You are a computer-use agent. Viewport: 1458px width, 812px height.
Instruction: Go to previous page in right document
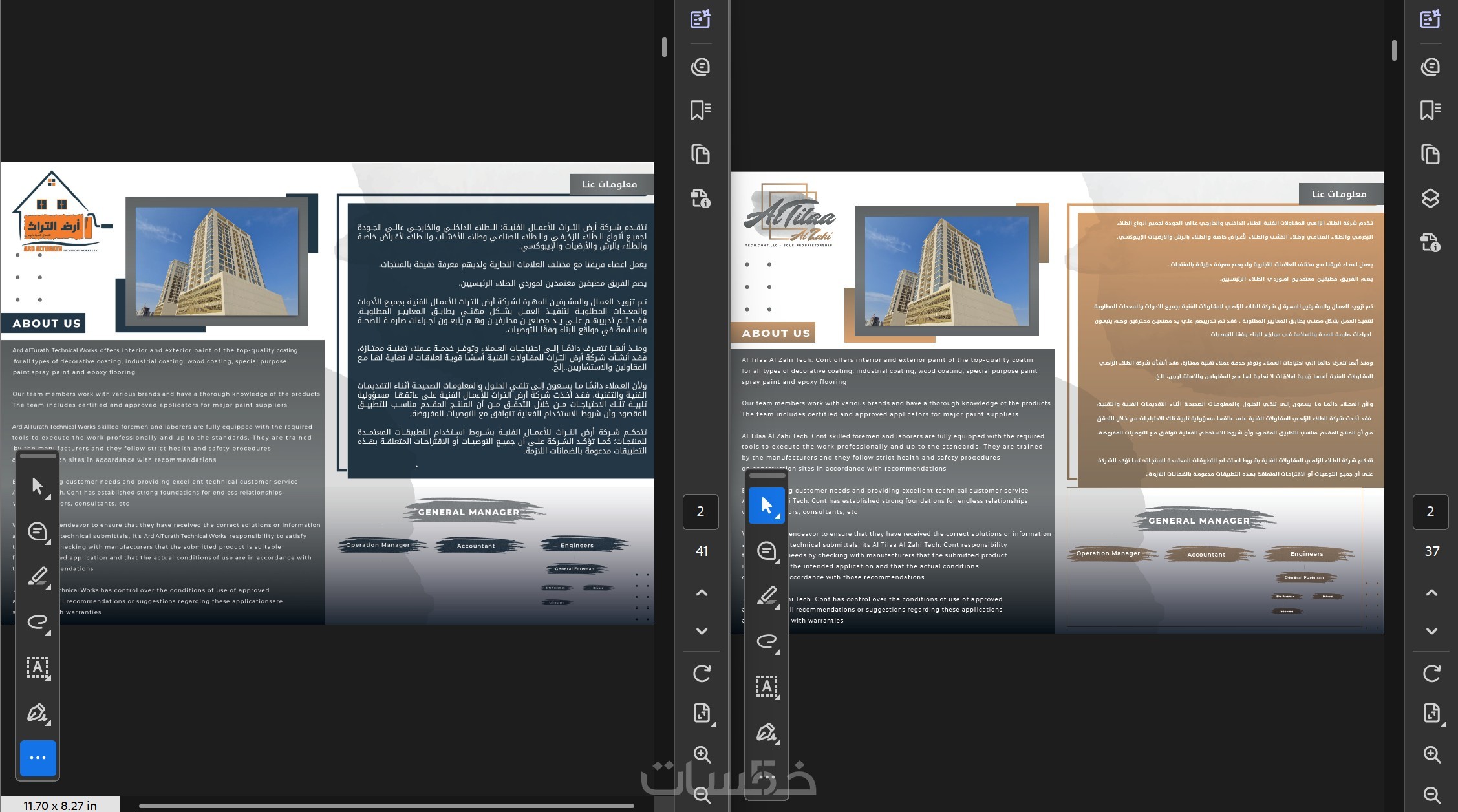click(x=1431, y=593)
